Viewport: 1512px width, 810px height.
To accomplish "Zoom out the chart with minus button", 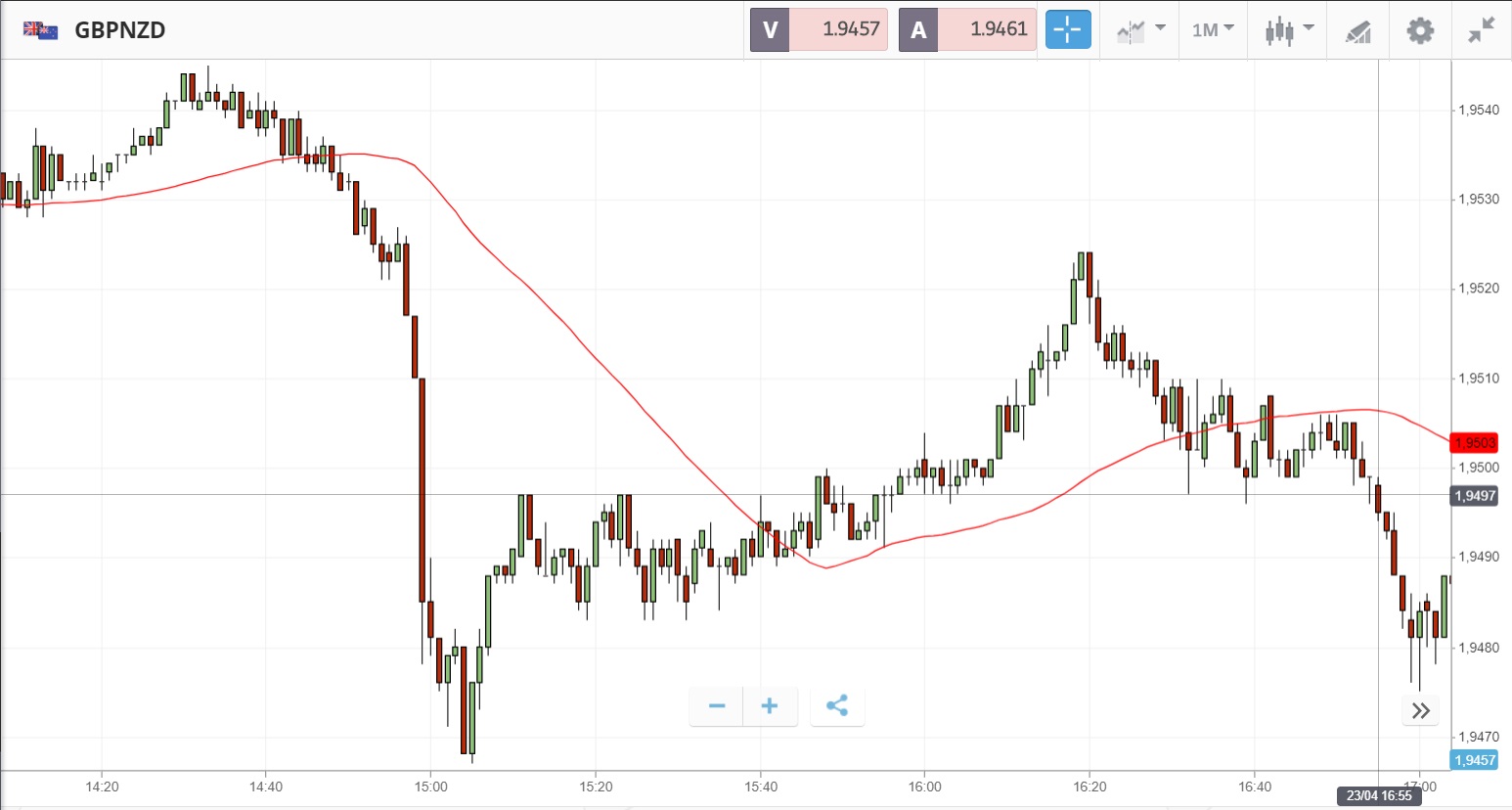I will (717, 705).
